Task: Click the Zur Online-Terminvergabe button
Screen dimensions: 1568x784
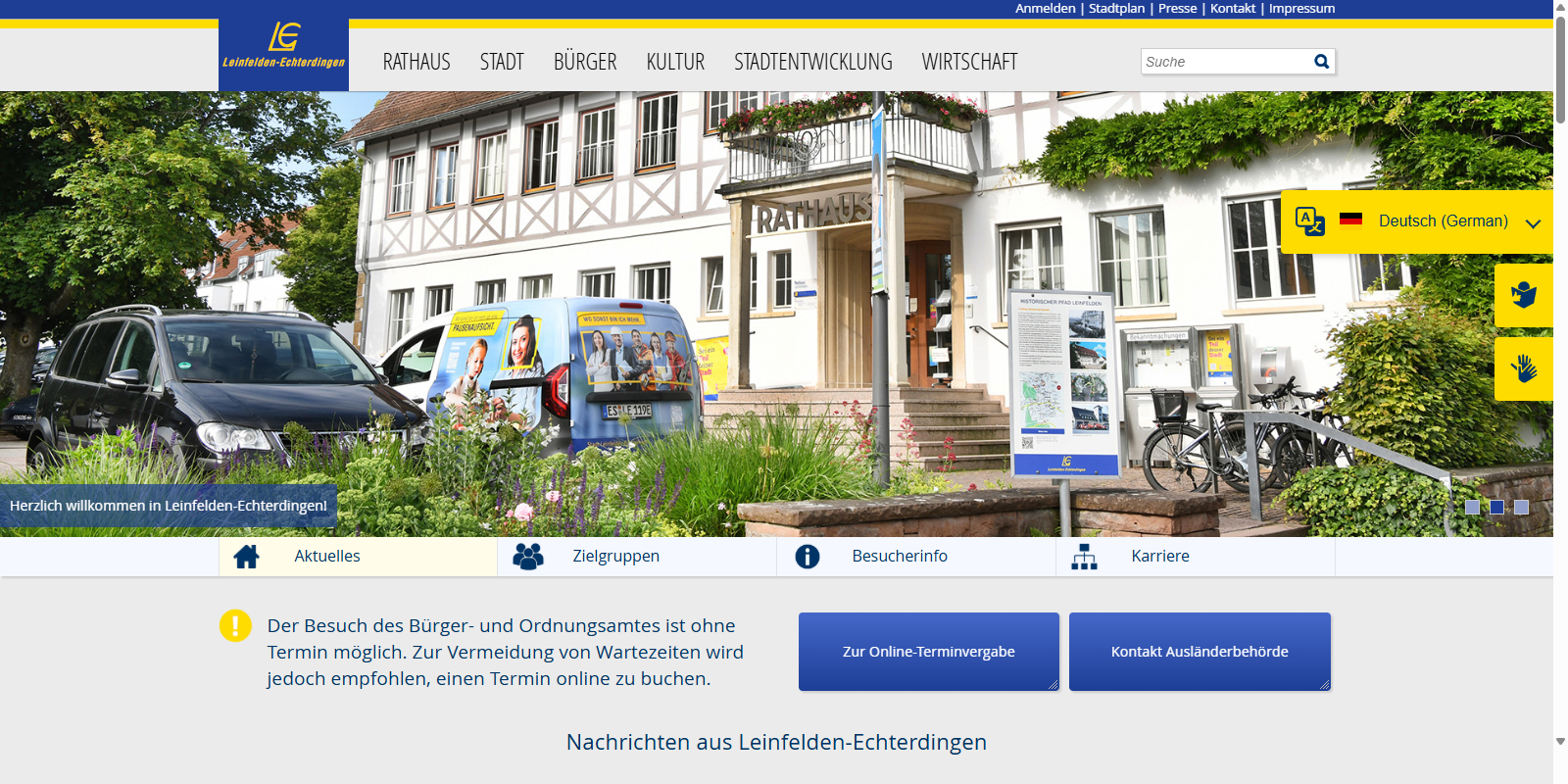Action: pyautogui.click(x=928, y=652)
